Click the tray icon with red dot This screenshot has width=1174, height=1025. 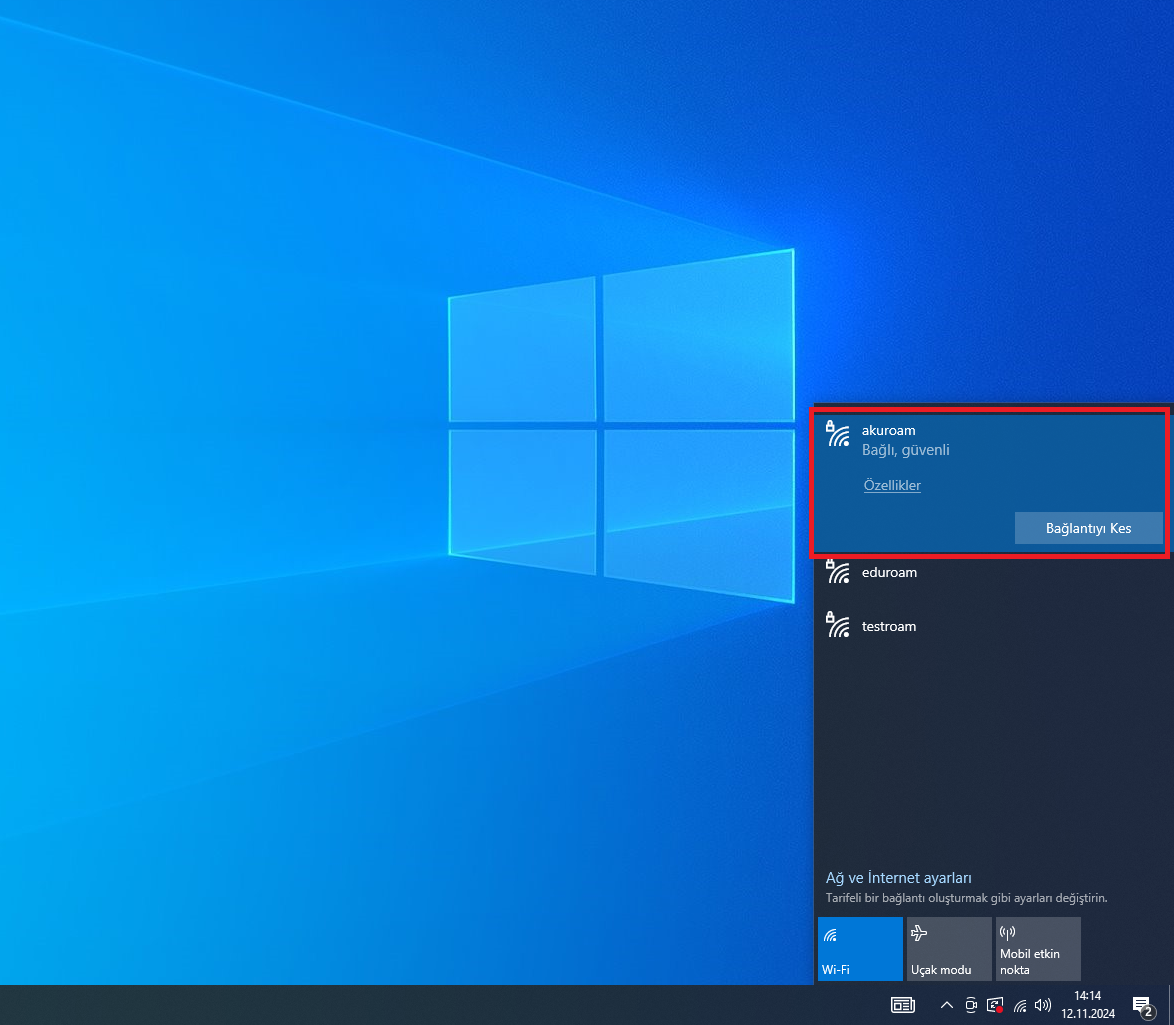coord(994,1005)
